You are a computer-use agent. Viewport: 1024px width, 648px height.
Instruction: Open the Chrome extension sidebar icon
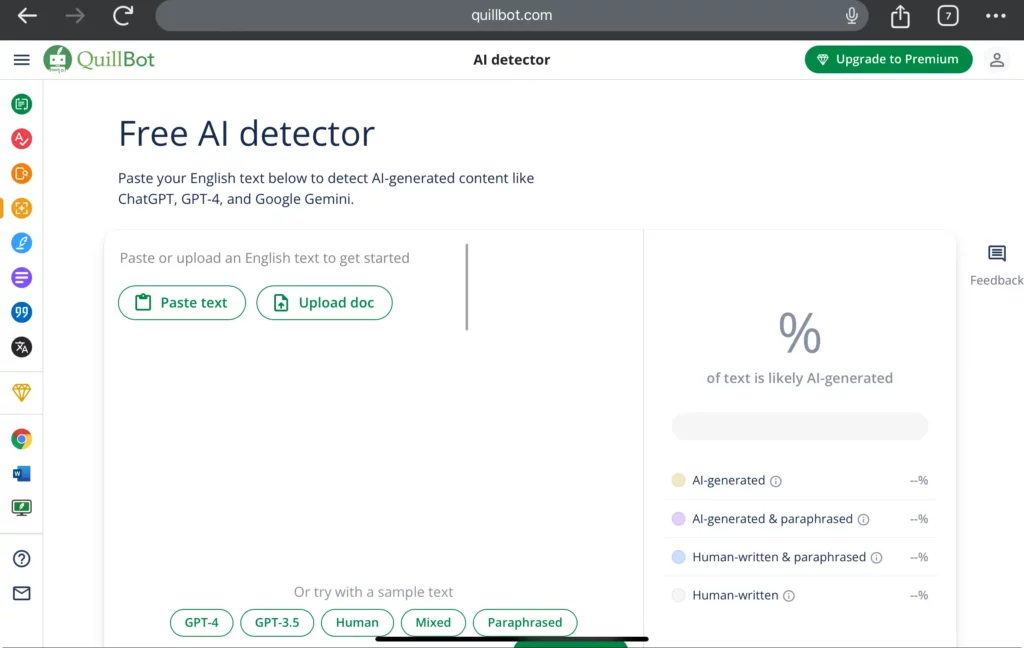pyautogui.click(x=22, y=439)
